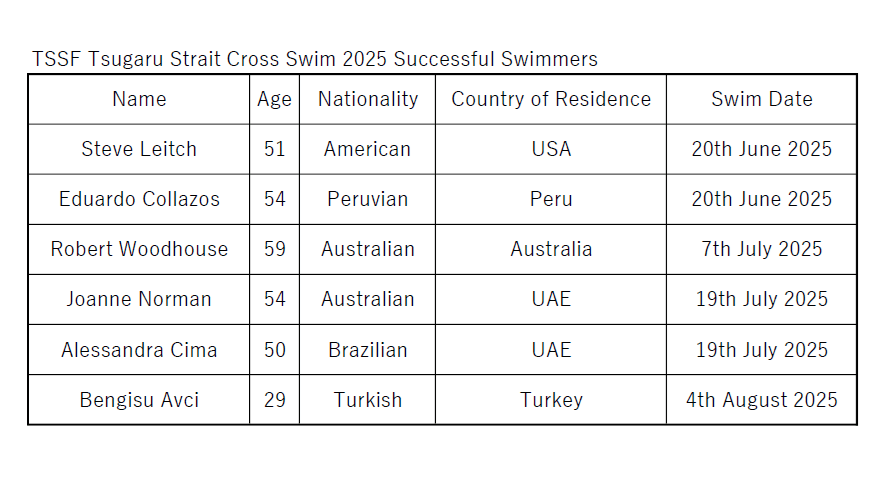Select the 'Eduardo Collazos' name cell
The image size is (885, 478).
pyautogui.click(x=139, y=199)
